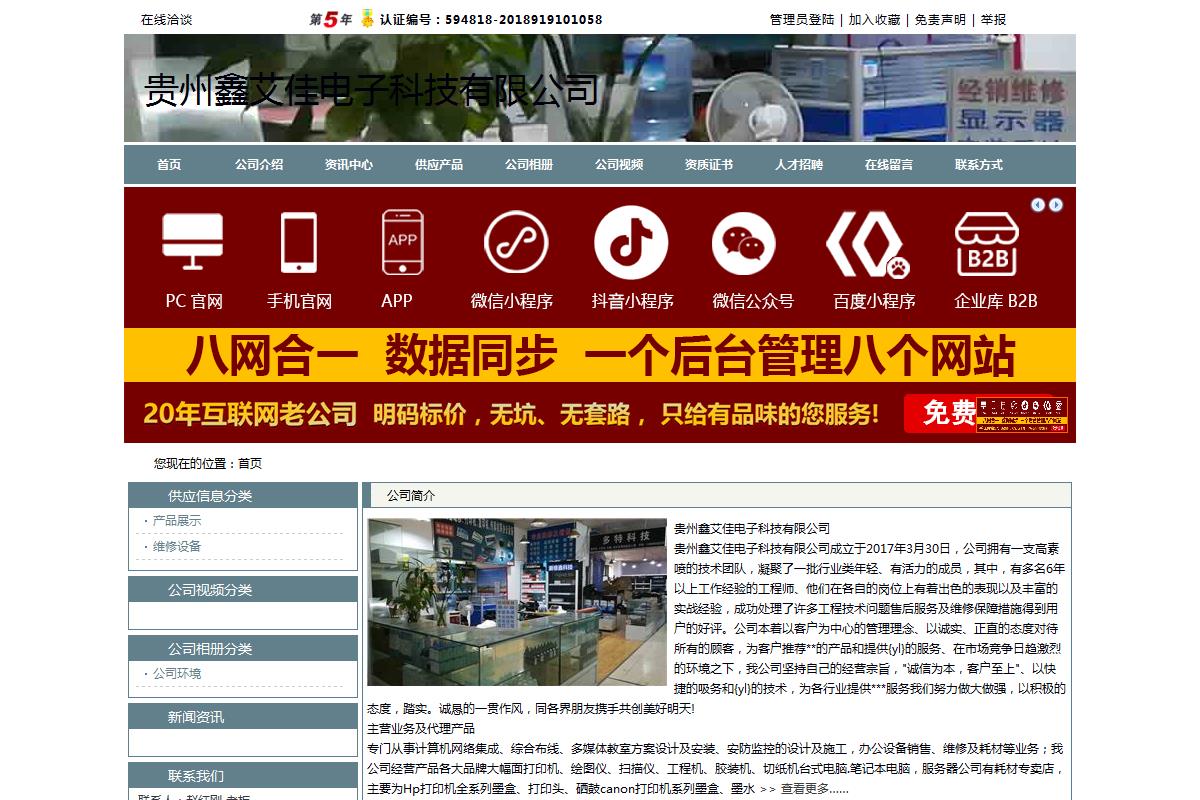This screenshot has width=1200, height=800.
Task: Open 产品展示 sidebar category
Action: (x=177, y=521)
